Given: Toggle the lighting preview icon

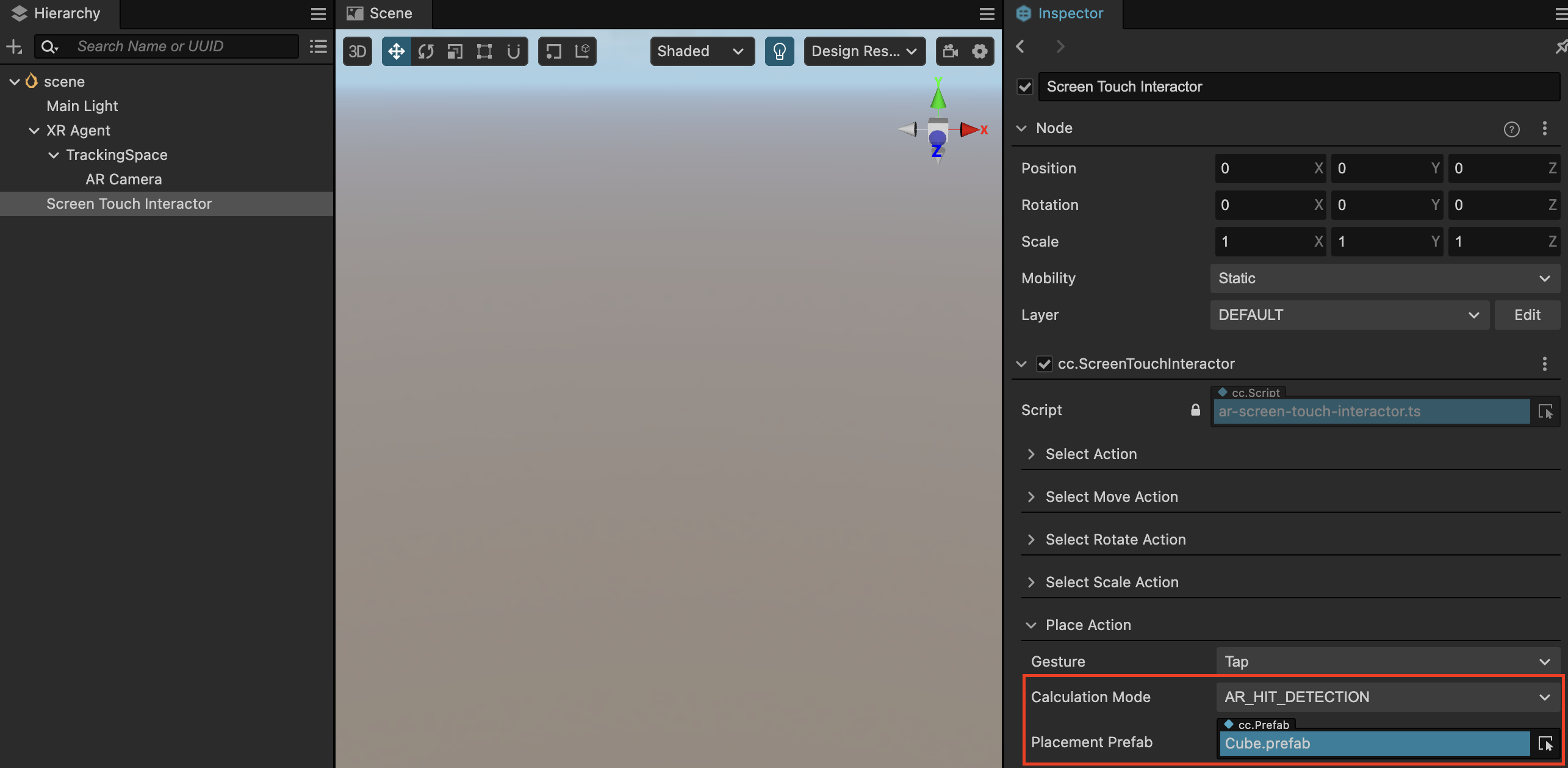Looking at the screenshot, I should tap(780, 50).
